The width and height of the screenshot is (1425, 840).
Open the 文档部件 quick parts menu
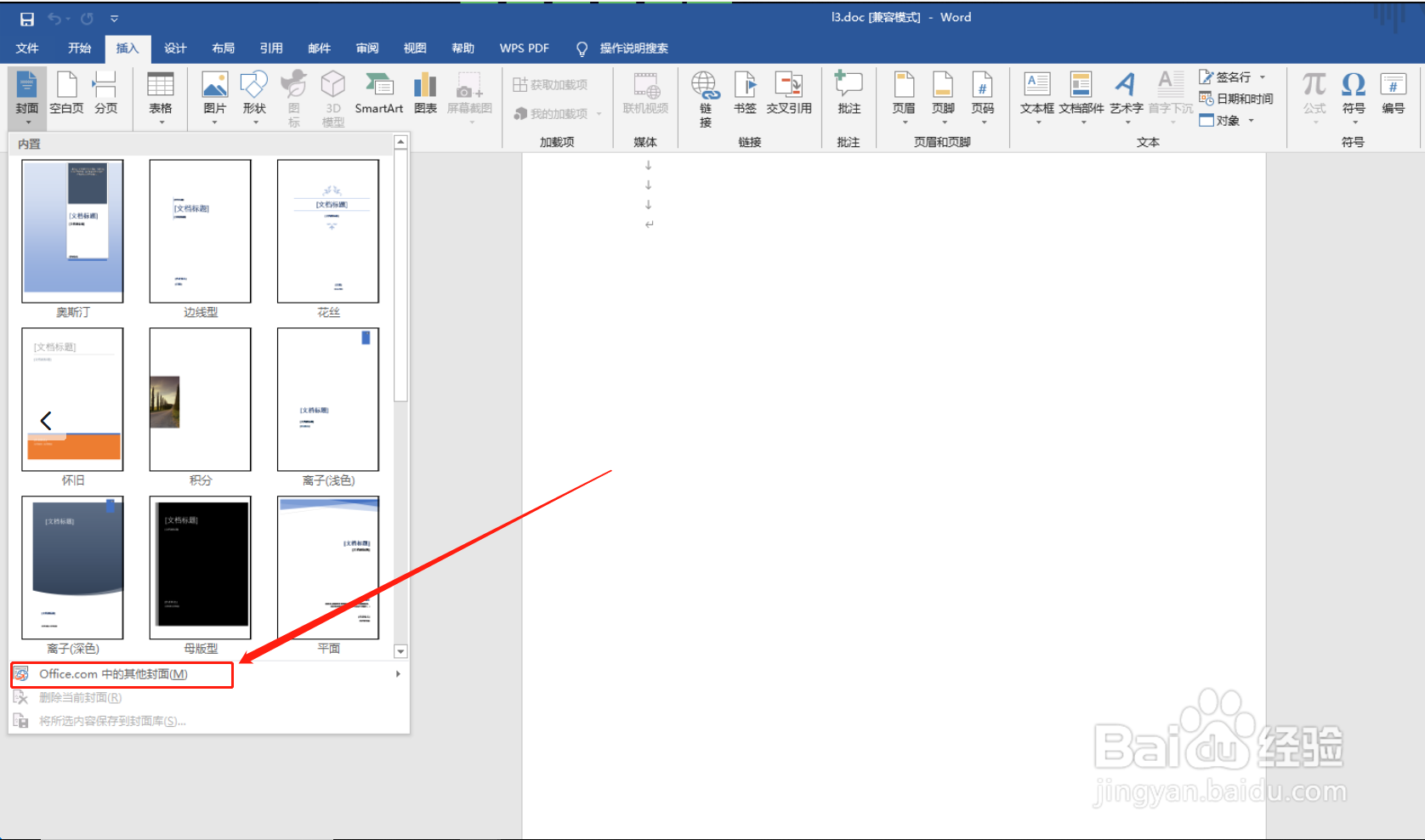[1082, 97]
